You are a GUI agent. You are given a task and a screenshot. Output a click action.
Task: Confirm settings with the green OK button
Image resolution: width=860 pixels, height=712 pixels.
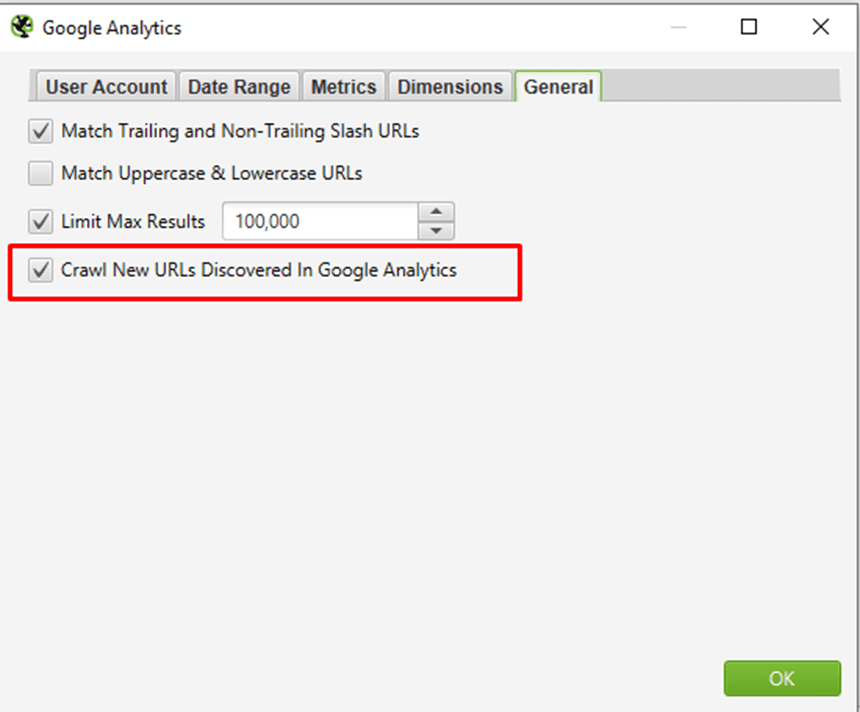point(782,679)
